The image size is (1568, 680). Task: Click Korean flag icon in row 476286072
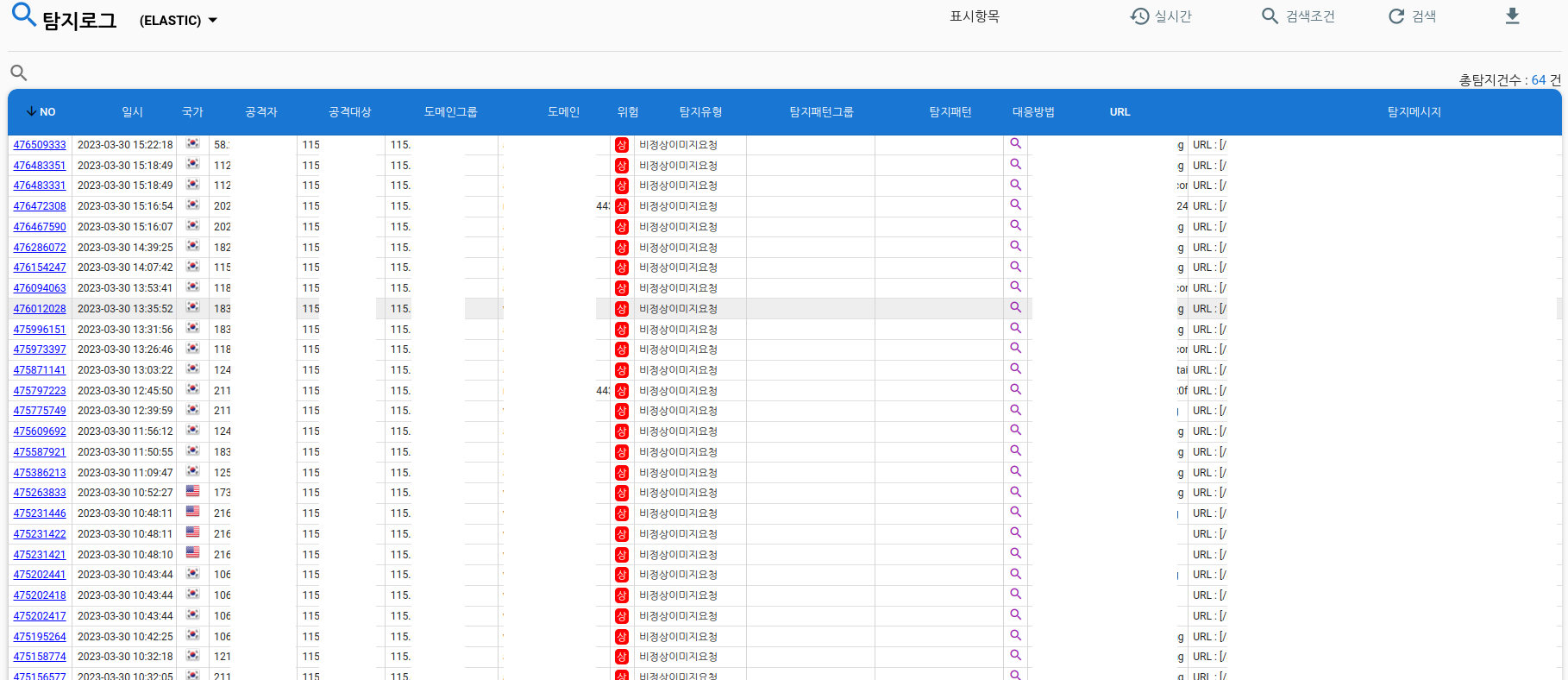192,247
